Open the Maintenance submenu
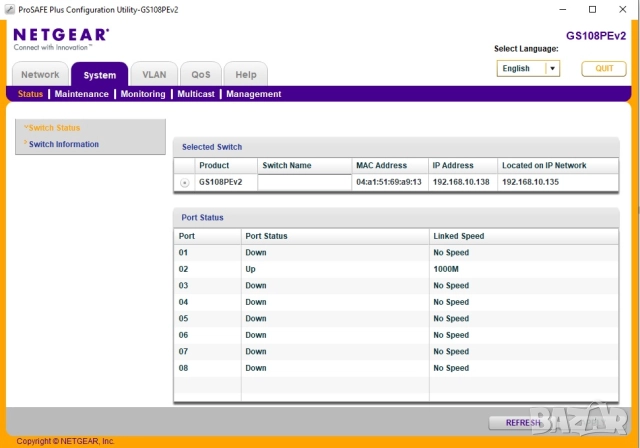 82,94
